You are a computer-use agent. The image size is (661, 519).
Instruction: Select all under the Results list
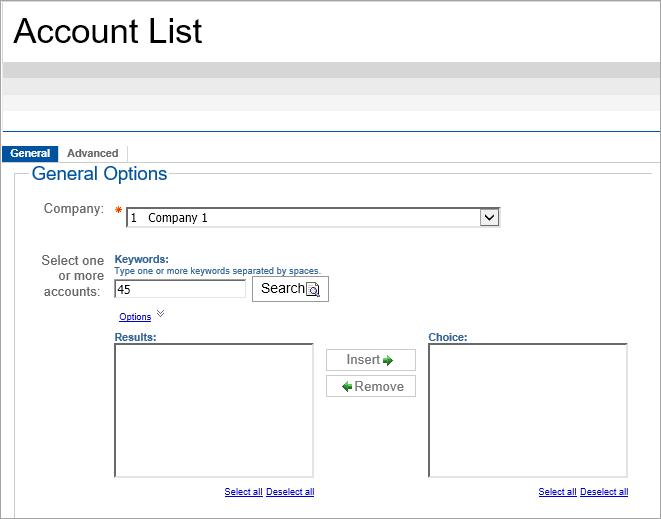pos(243,492)
